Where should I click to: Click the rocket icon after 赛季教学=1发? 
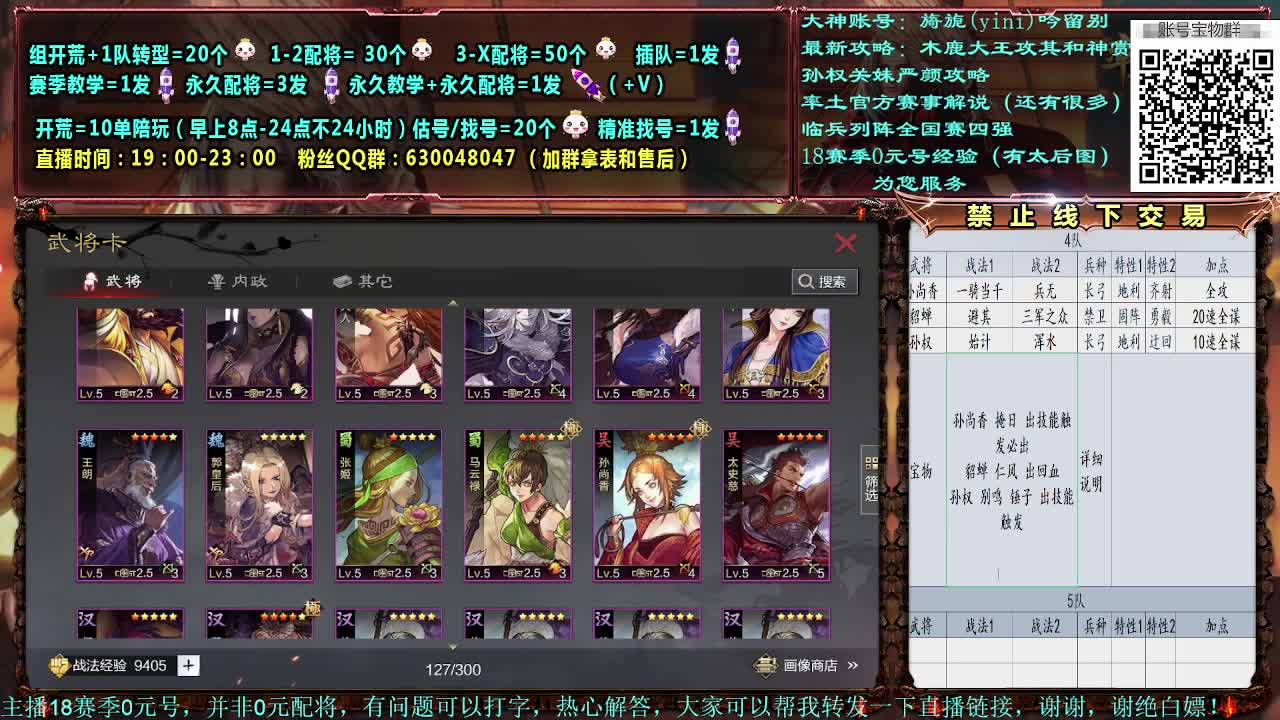(x=167, y=84)
